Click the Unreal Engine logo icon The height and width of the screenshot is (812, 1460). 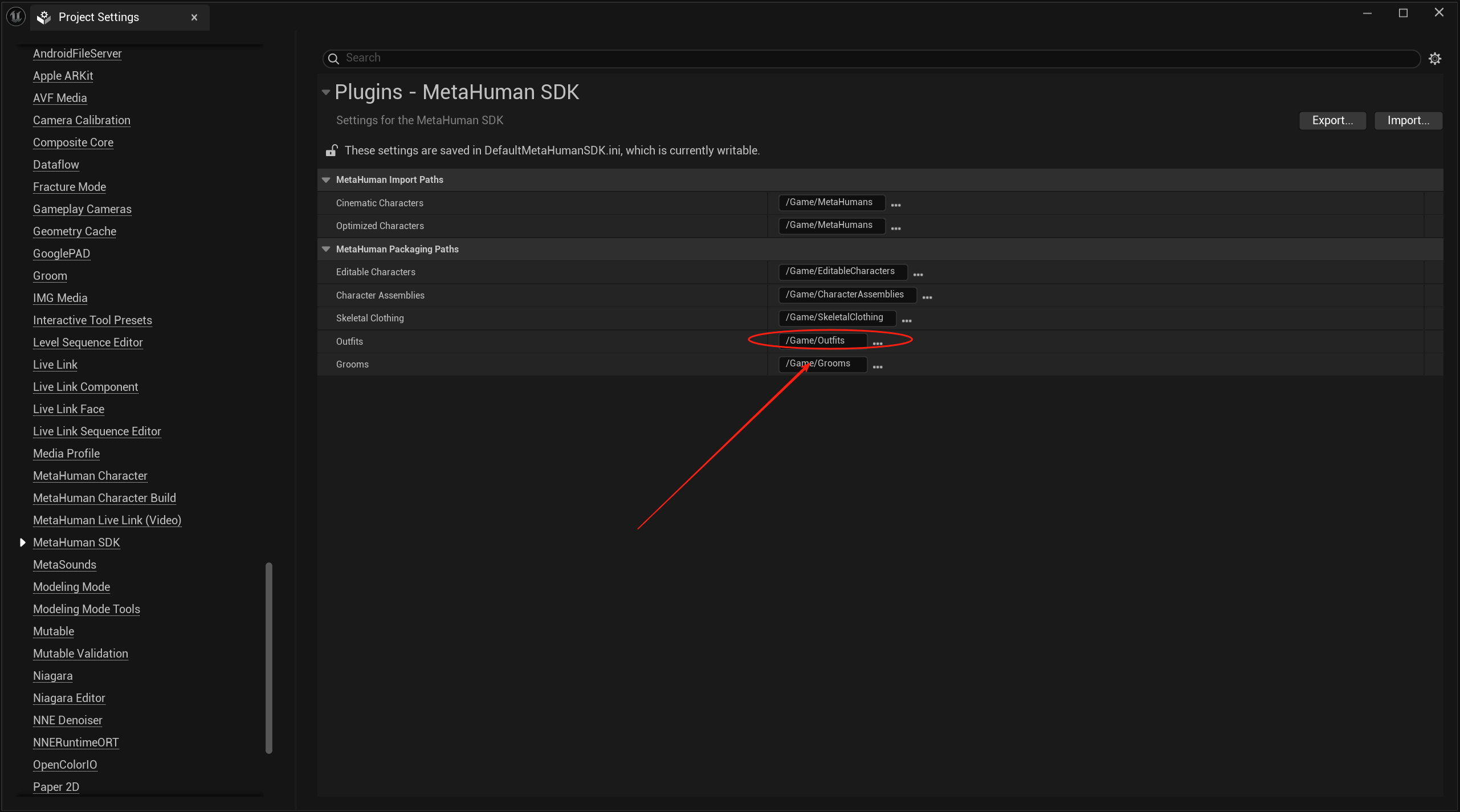point(16,17)
